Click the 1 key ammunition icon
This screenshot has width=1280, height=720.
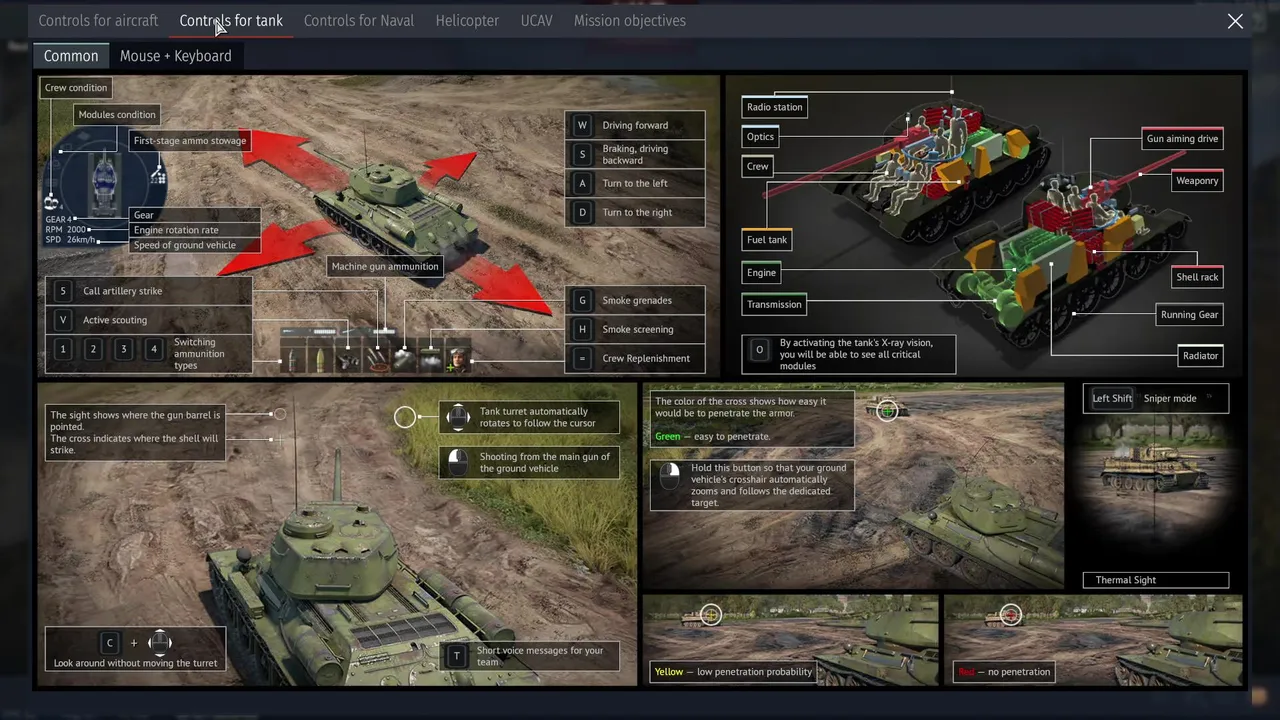tap(63, 349)
